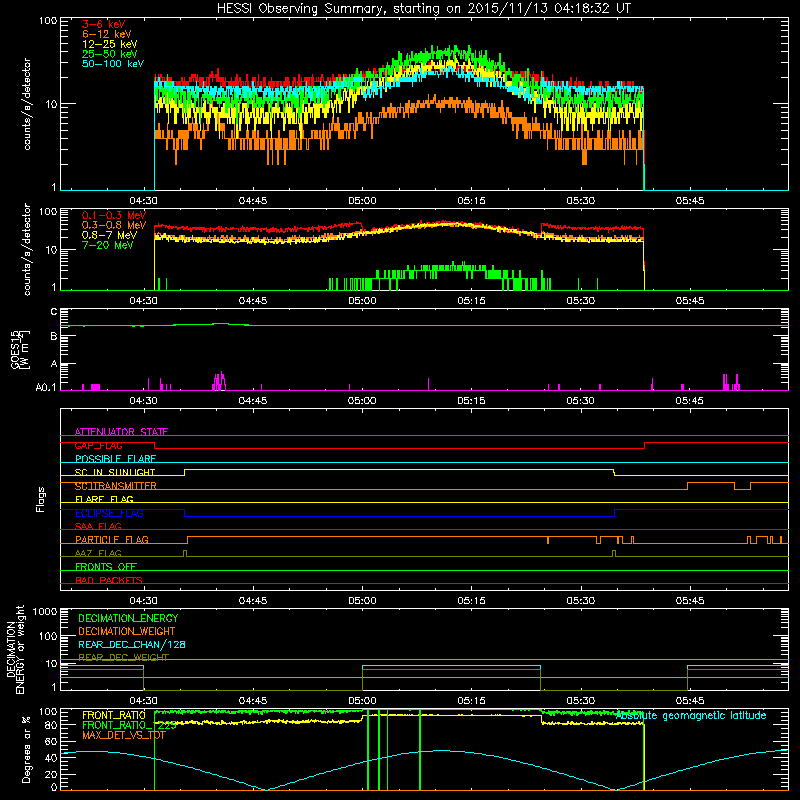Click the BAD_PACKETS flag label
Image resolution: width=800 pixels, height=800 pixels.
point(109,581)
